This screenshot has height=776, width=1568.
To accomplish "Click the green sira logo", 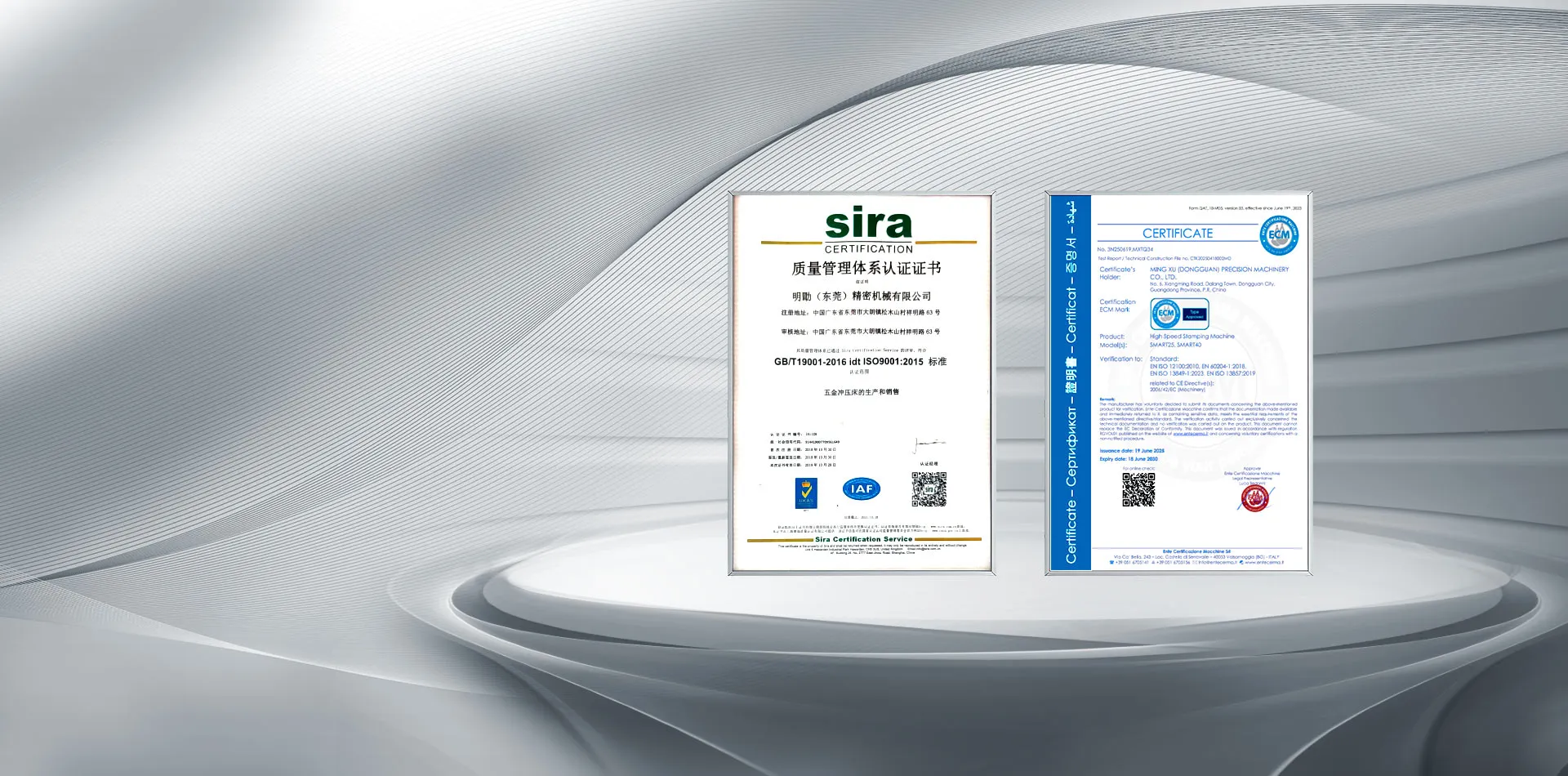I will pyautogui.click(x=868, y=224).
